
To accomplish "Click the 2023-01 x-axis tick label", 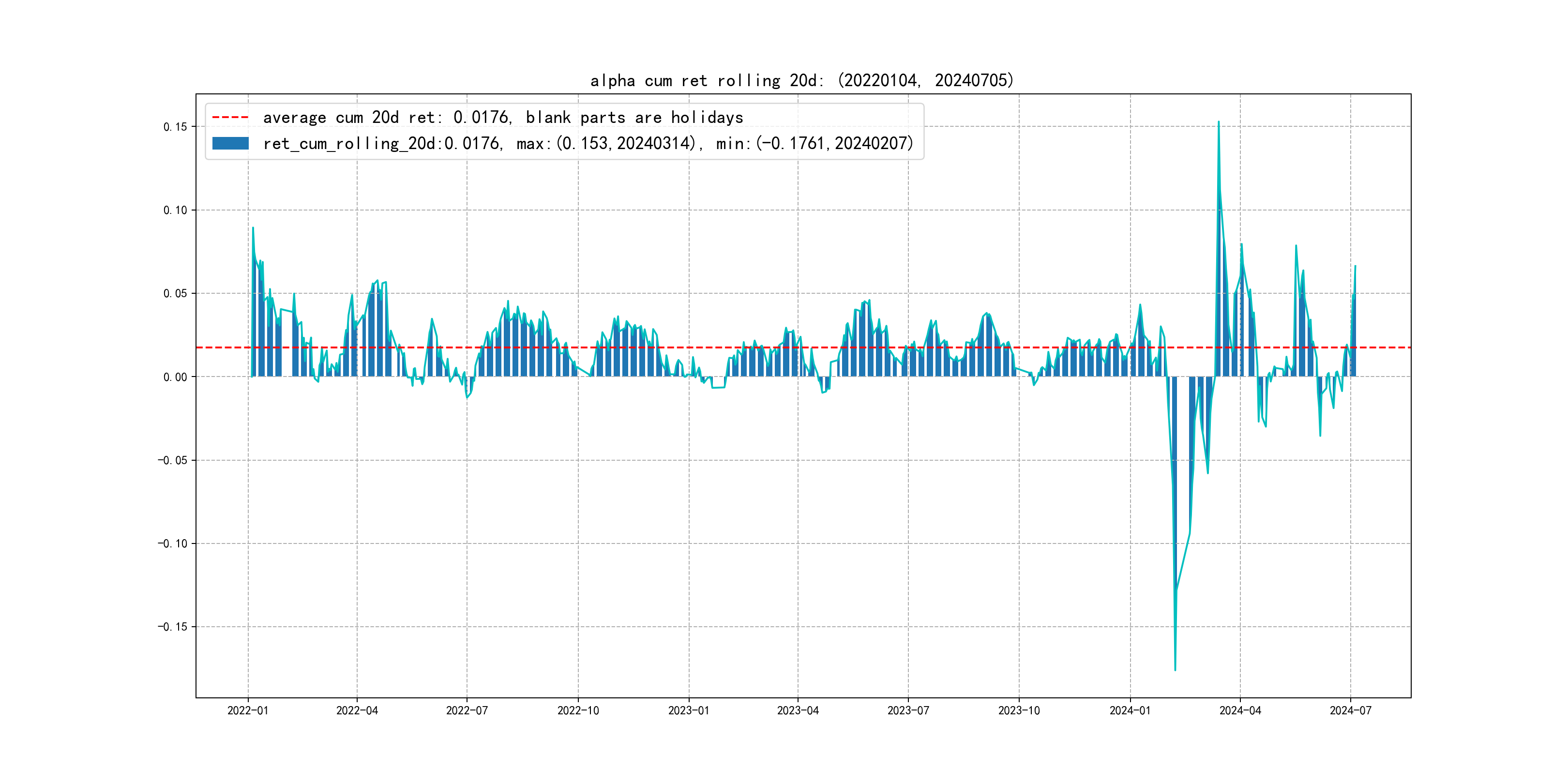I will coord(689,710).
